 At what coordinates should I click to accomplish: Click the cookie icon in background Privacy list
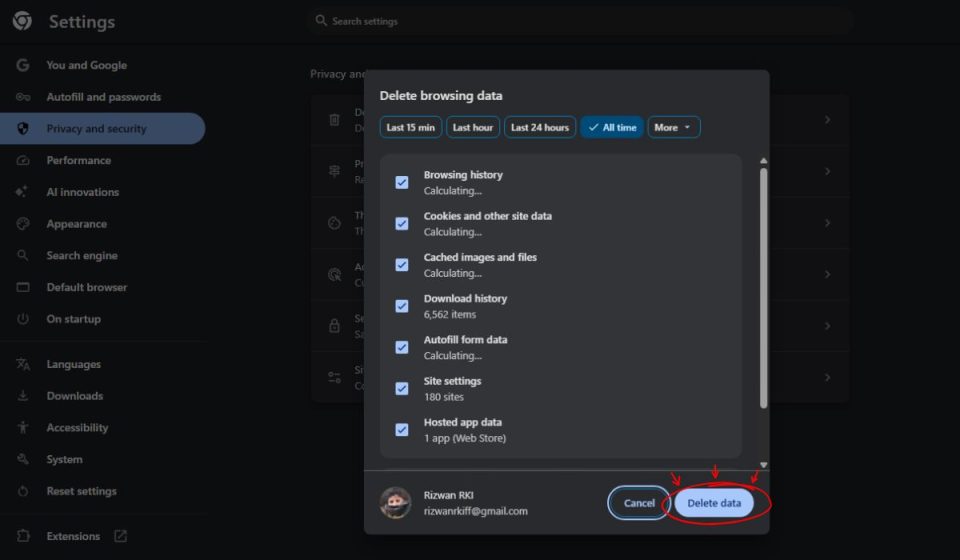click(x=334, y=223)
